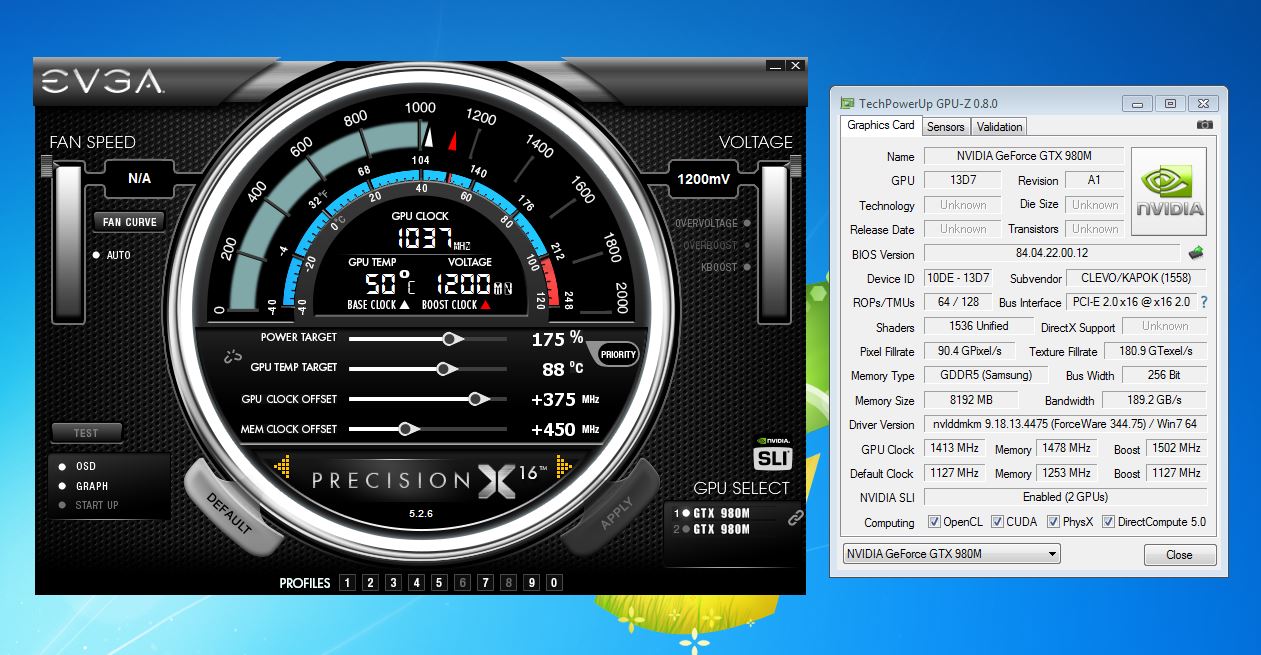Switch to the Sensors tab
Viewport: 1261px width, 655px height.
pyautogui.click(x=945, y=127)
